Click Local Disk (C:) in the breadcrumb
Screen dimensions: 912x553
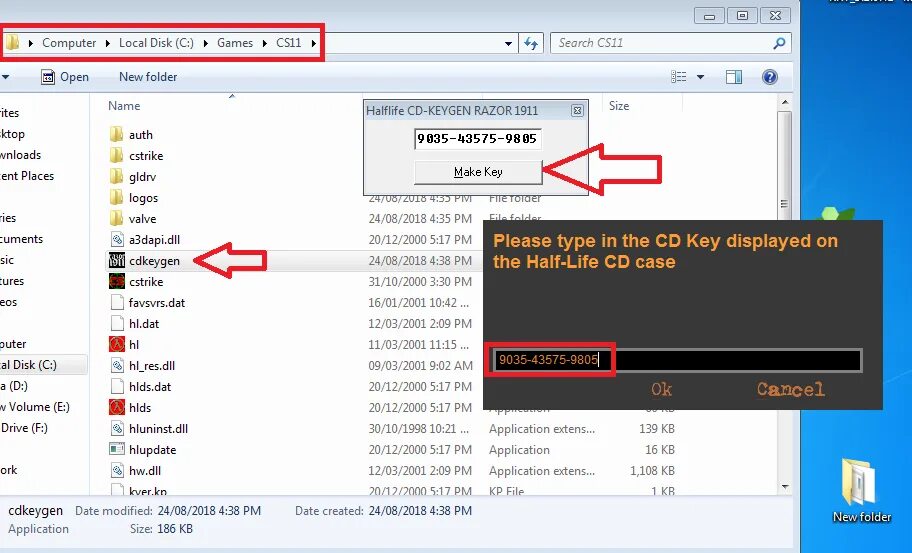coord(156,43)
